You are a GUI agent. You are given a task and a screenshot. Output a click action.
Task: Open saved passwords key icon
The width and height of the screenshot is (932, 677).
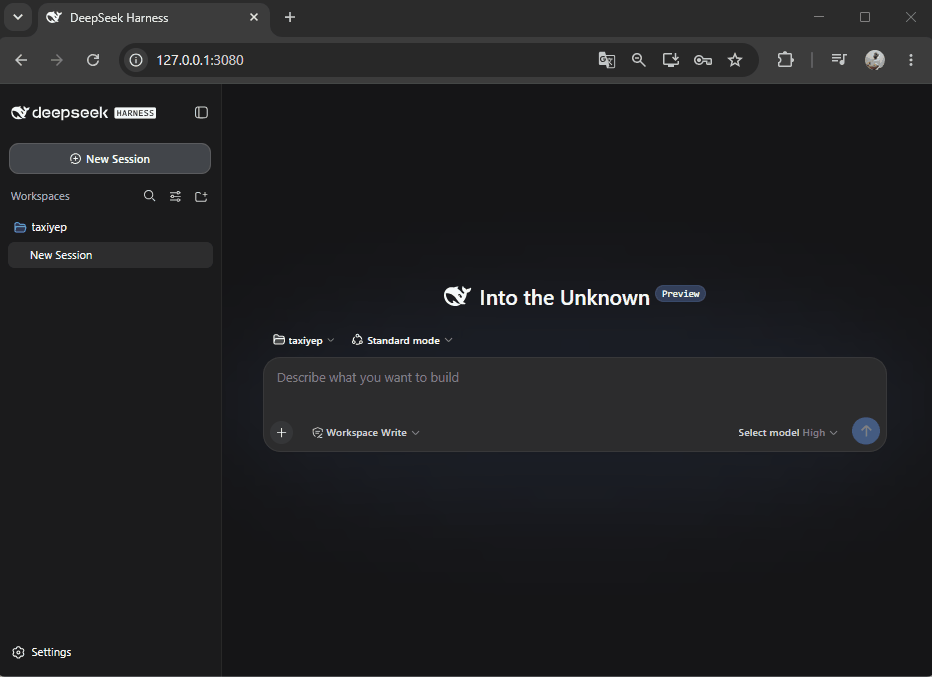pyautogui.click(x=703, y=60)
